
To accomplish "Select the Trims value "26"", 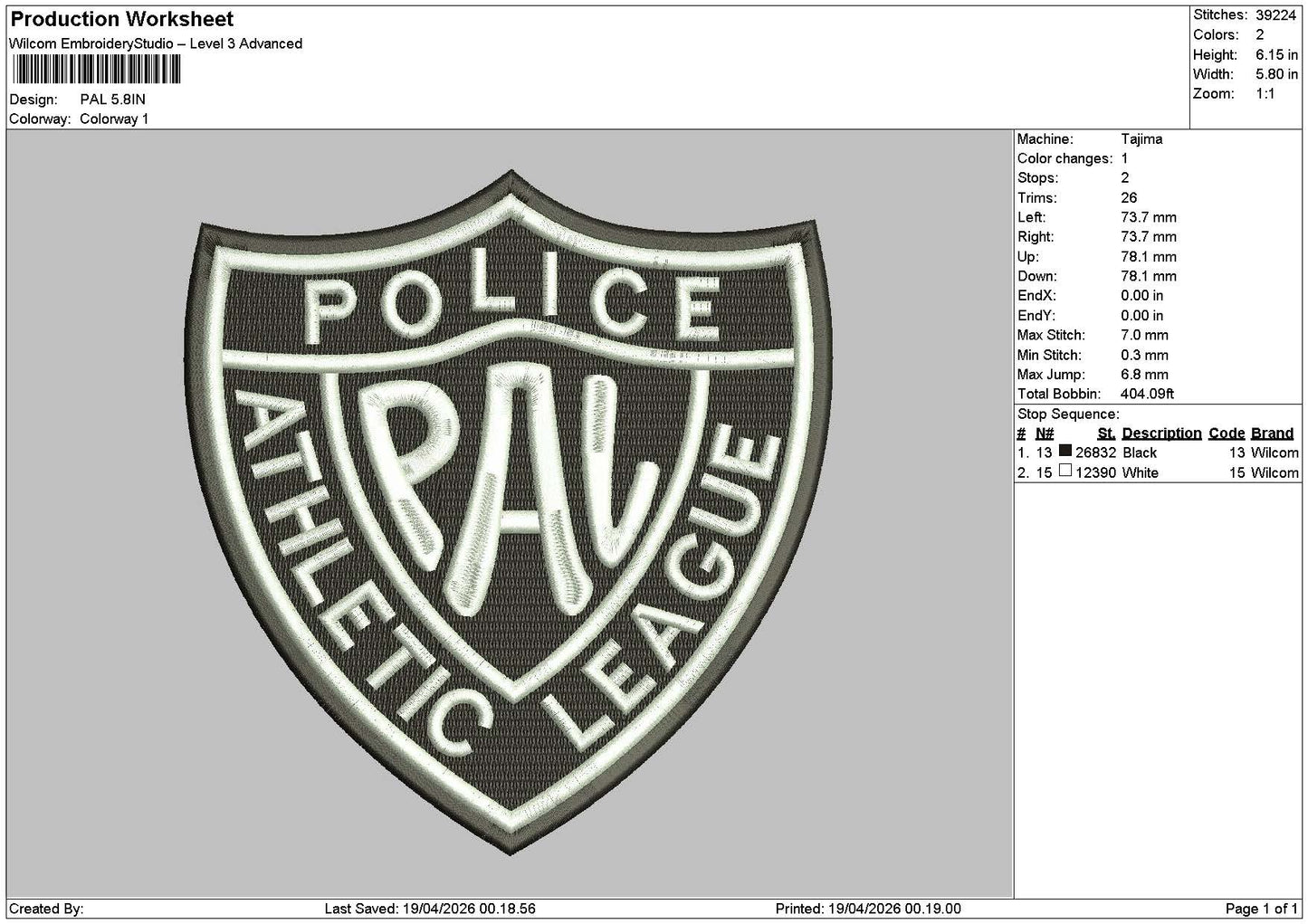I will [x=1129, y=198].
